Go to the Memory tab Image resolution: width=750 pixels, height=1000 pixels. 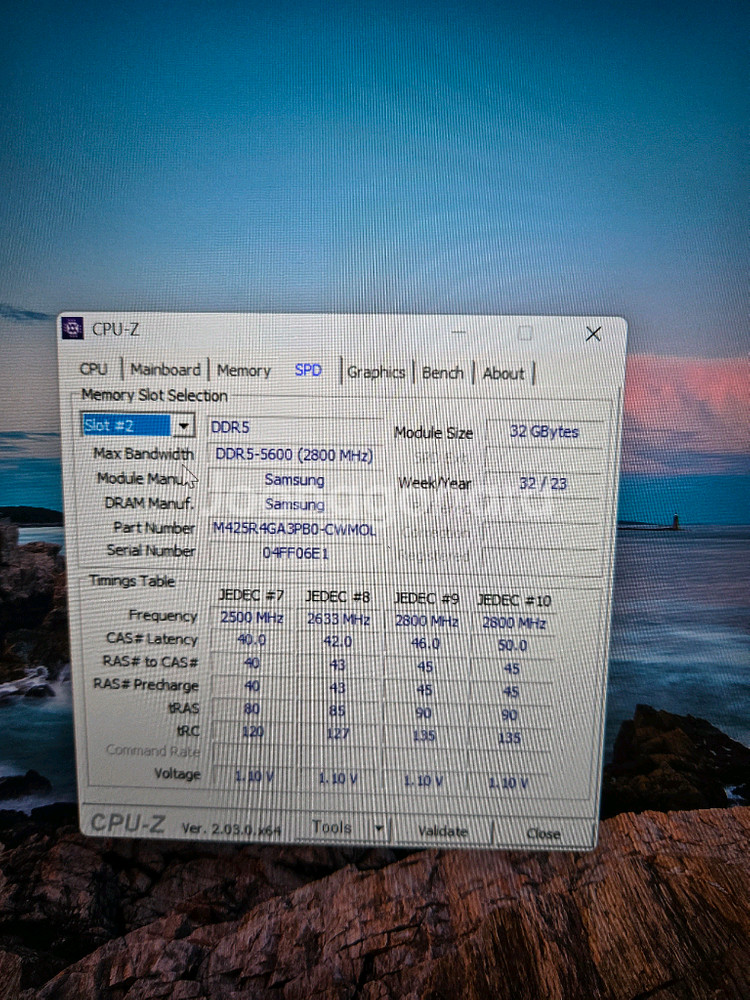click(244, 371)
